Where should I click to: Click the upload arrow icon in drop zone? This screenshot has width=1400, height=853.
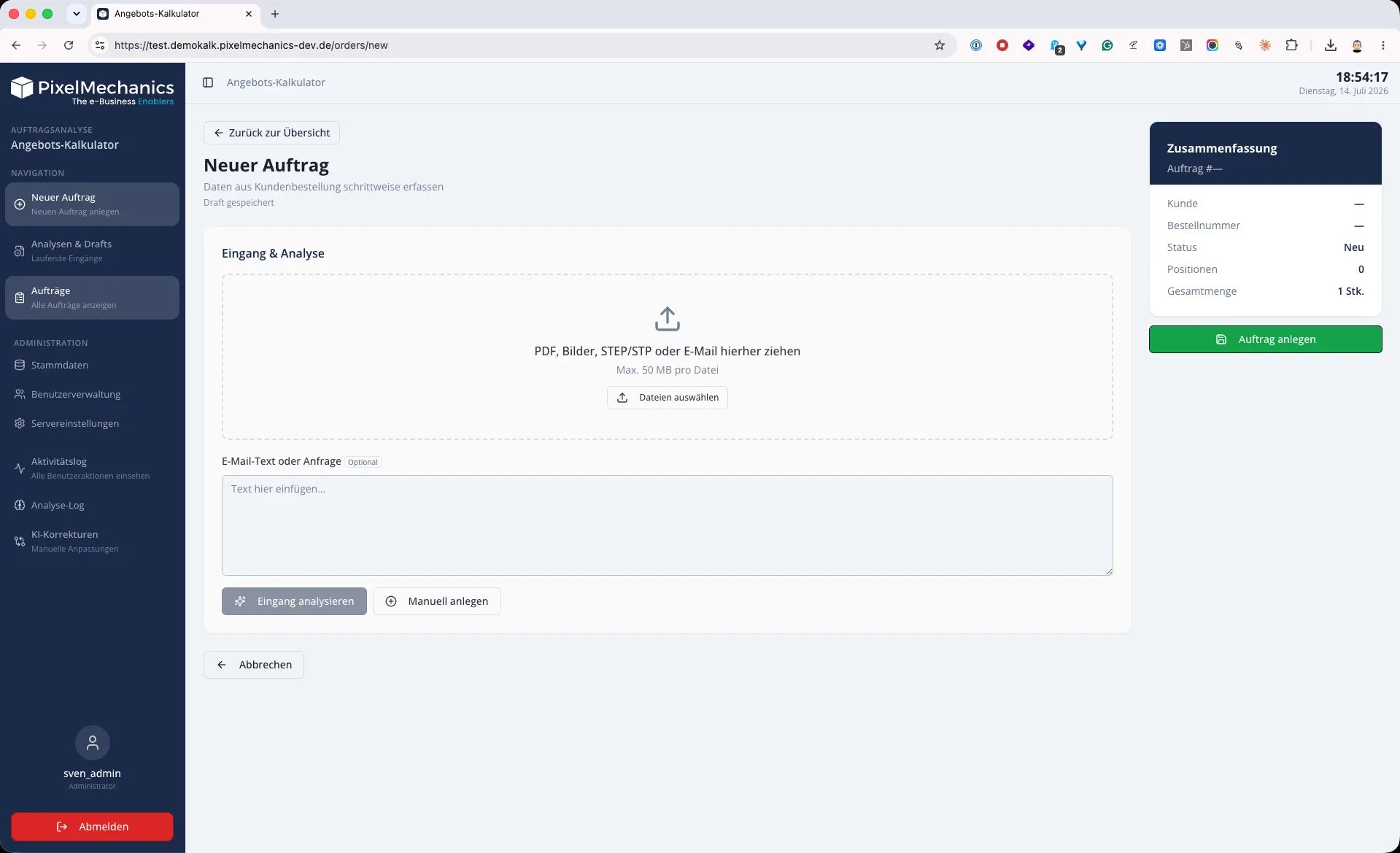click(x=667, y=319)
